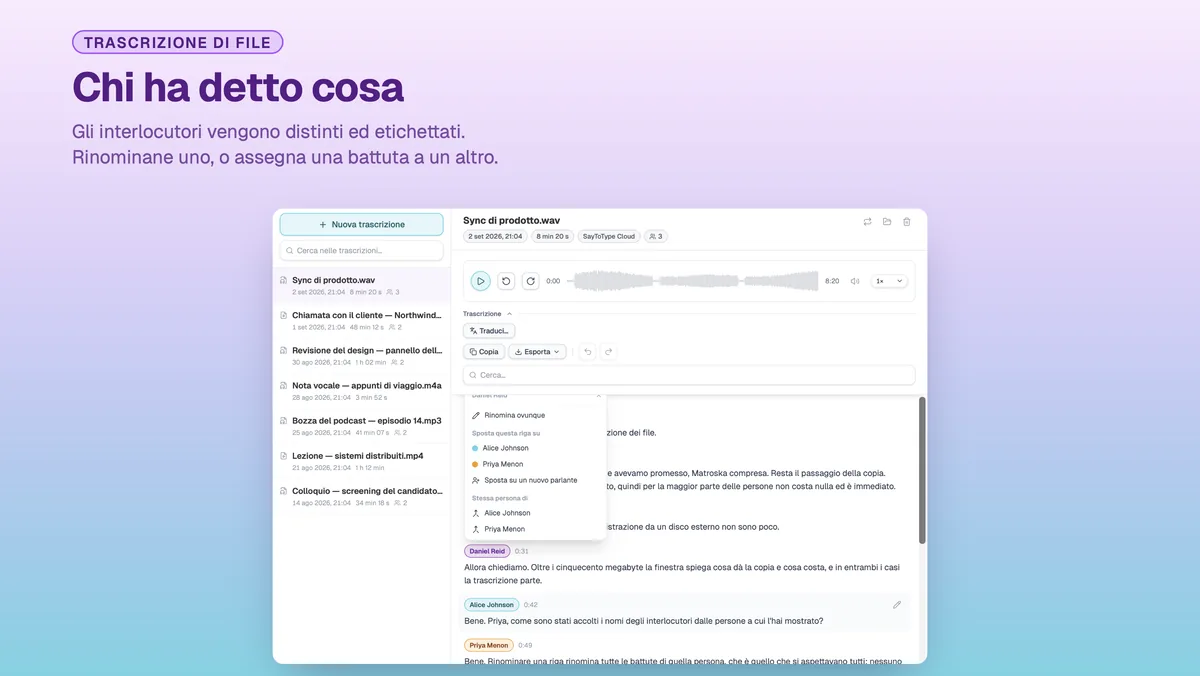Open Bozza del podcast — episodio 14.mp3
This screenshot has height=676, width=1200.
click(361, 426)
